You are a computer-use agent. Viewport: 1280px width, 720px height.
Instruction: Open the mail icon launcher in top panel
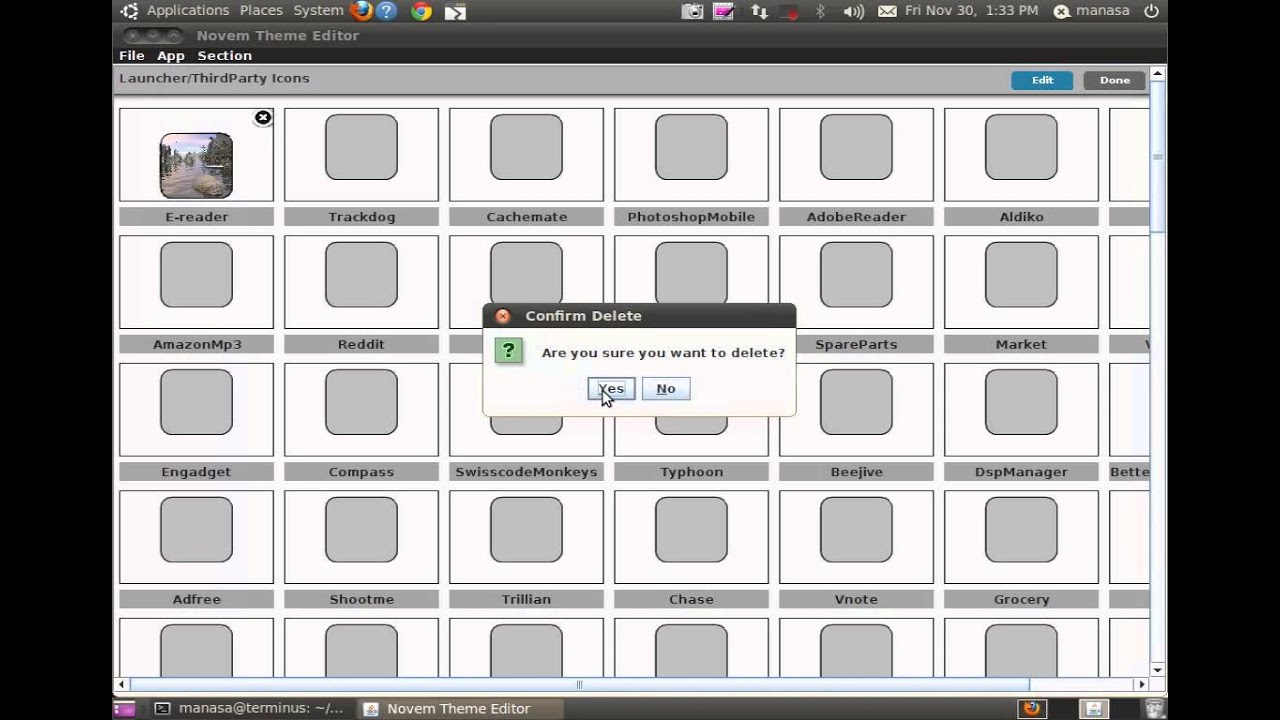pyautogui.click(x=455, y=11)
